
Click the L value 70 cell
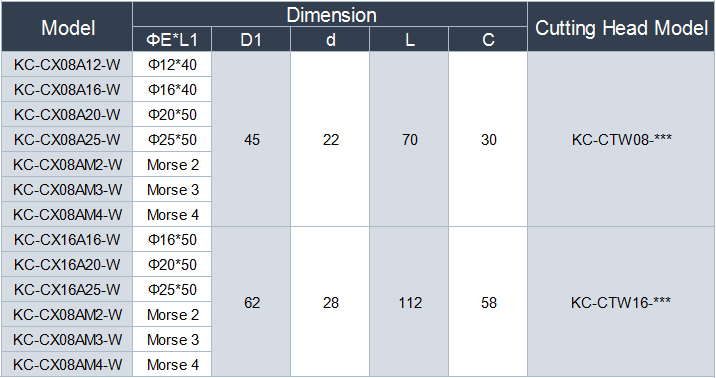[409, 139]
